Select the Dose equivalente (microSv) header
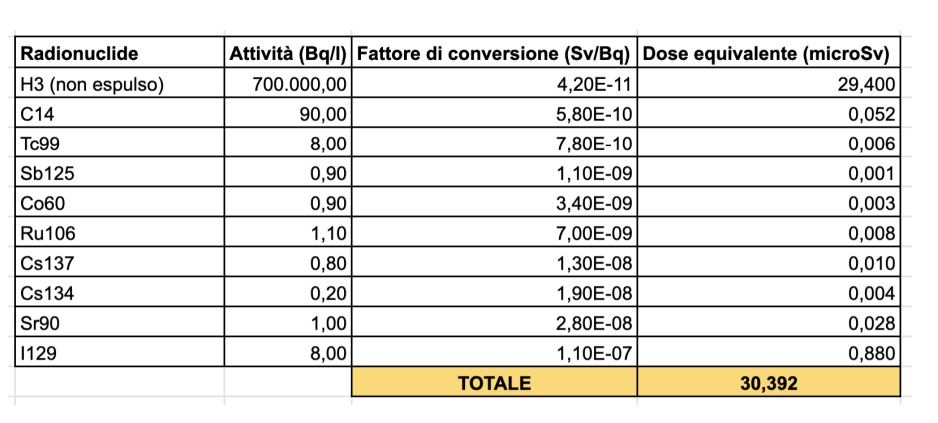 [x=767, y=53]
